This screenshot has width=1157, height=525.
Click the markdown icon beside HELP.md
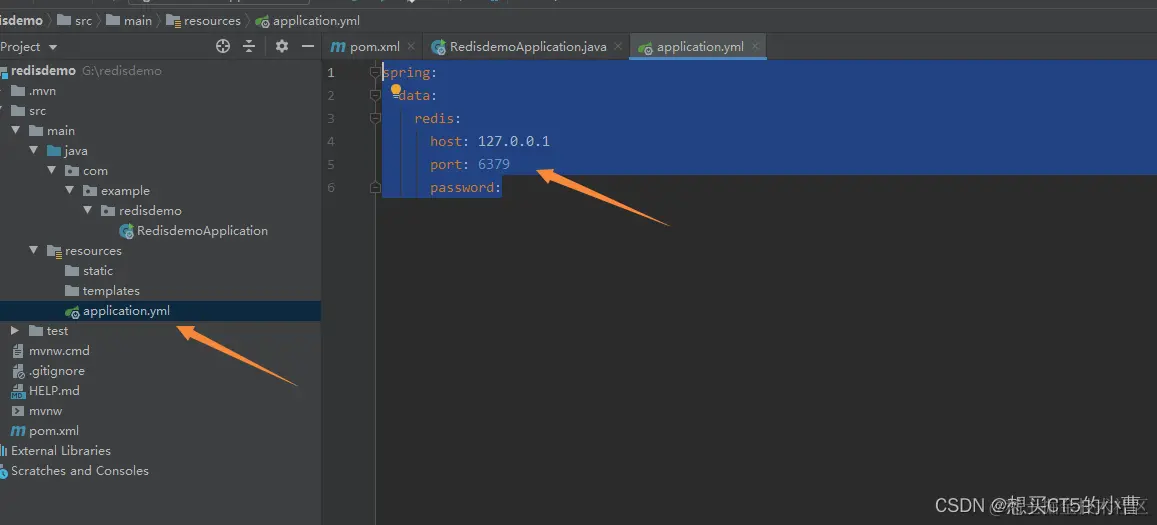pos(18,391)
